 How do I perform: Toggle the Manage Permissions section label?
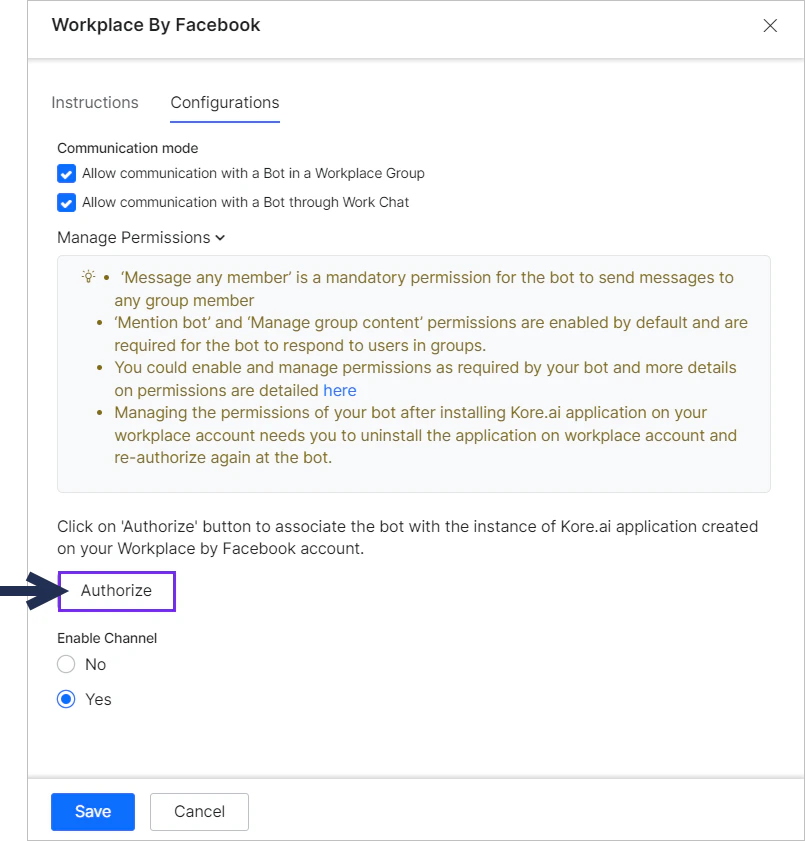pos(134,238)
